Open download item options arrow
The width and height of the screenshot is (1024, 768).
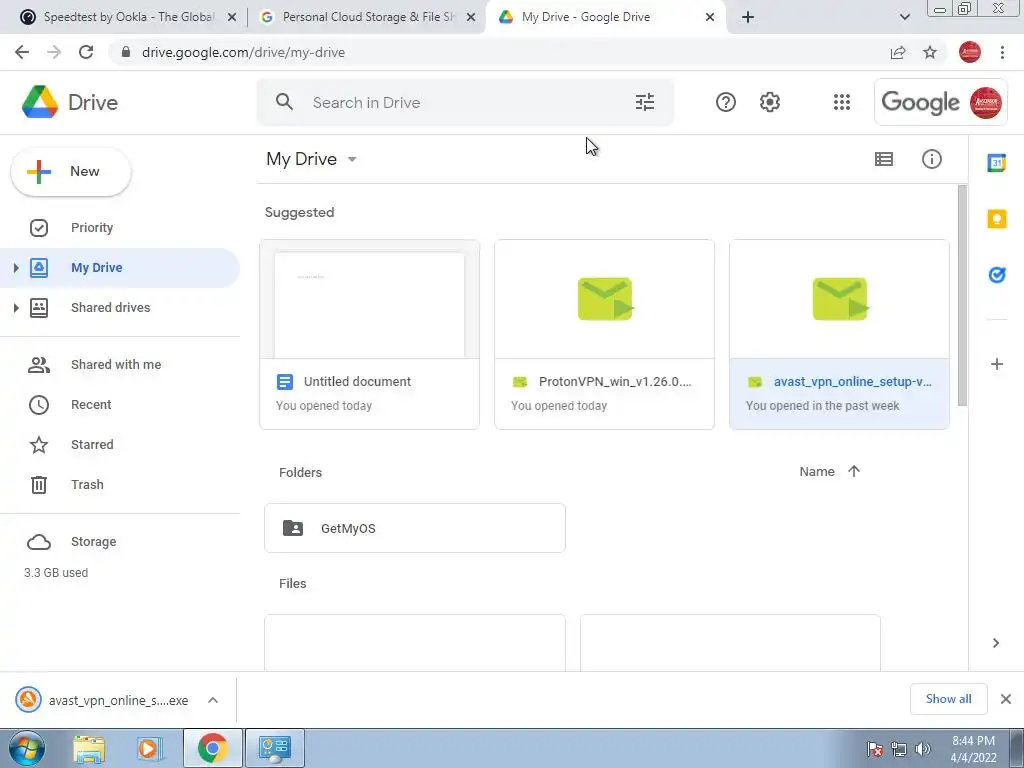213,700
